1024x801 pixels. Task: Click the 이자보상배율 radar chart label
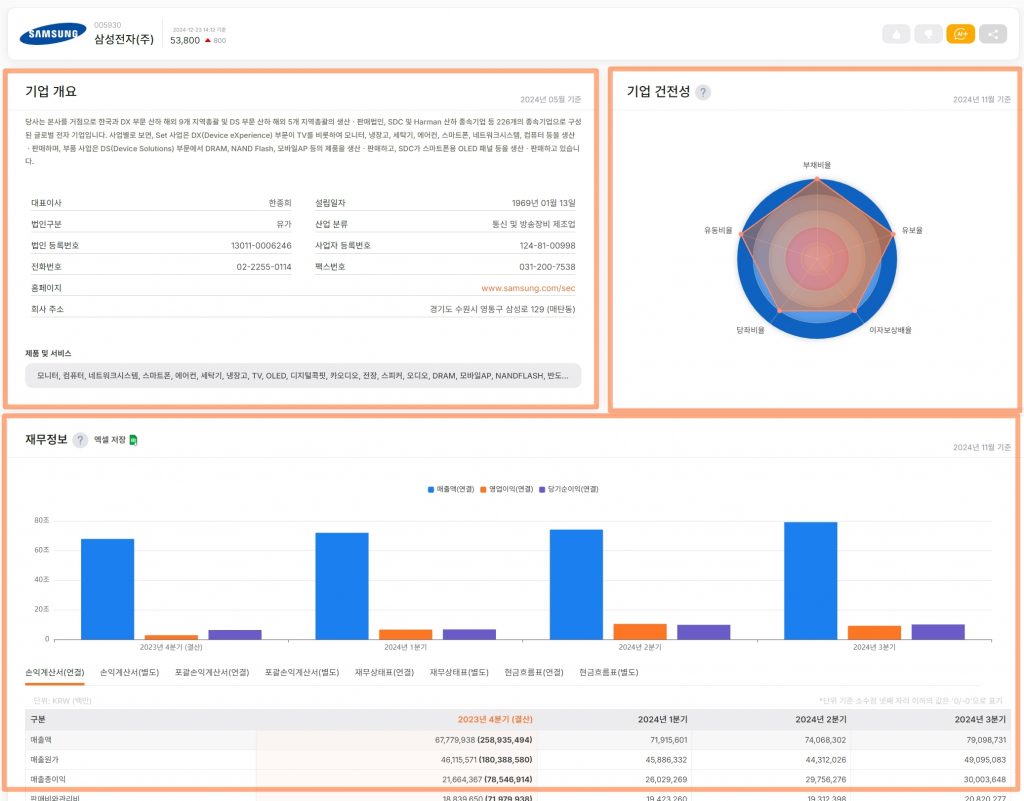click(x=890, y=330)
